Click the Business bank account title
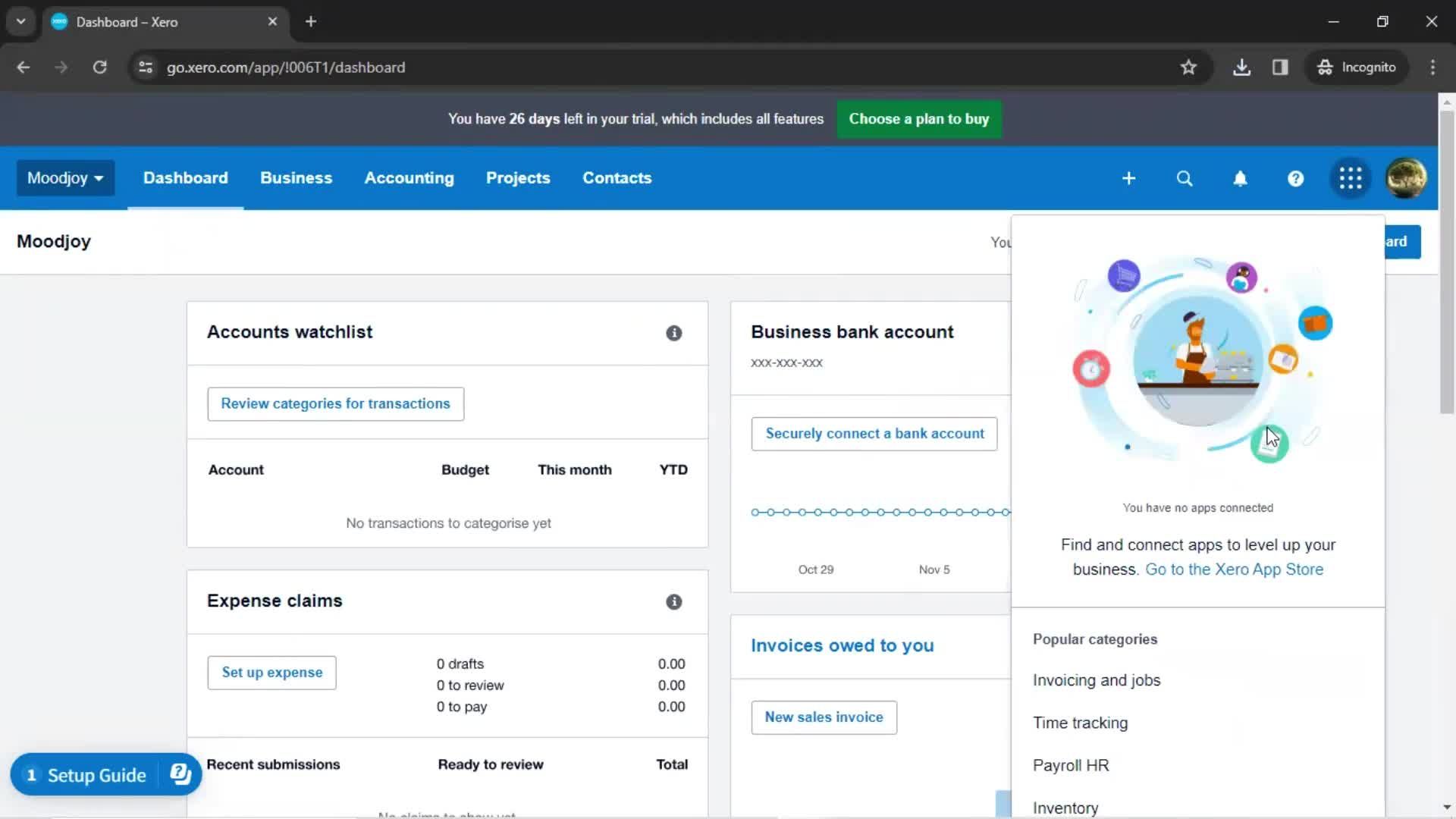The width and height of the screenshot is (1456, 819). (x=852, y=332)
